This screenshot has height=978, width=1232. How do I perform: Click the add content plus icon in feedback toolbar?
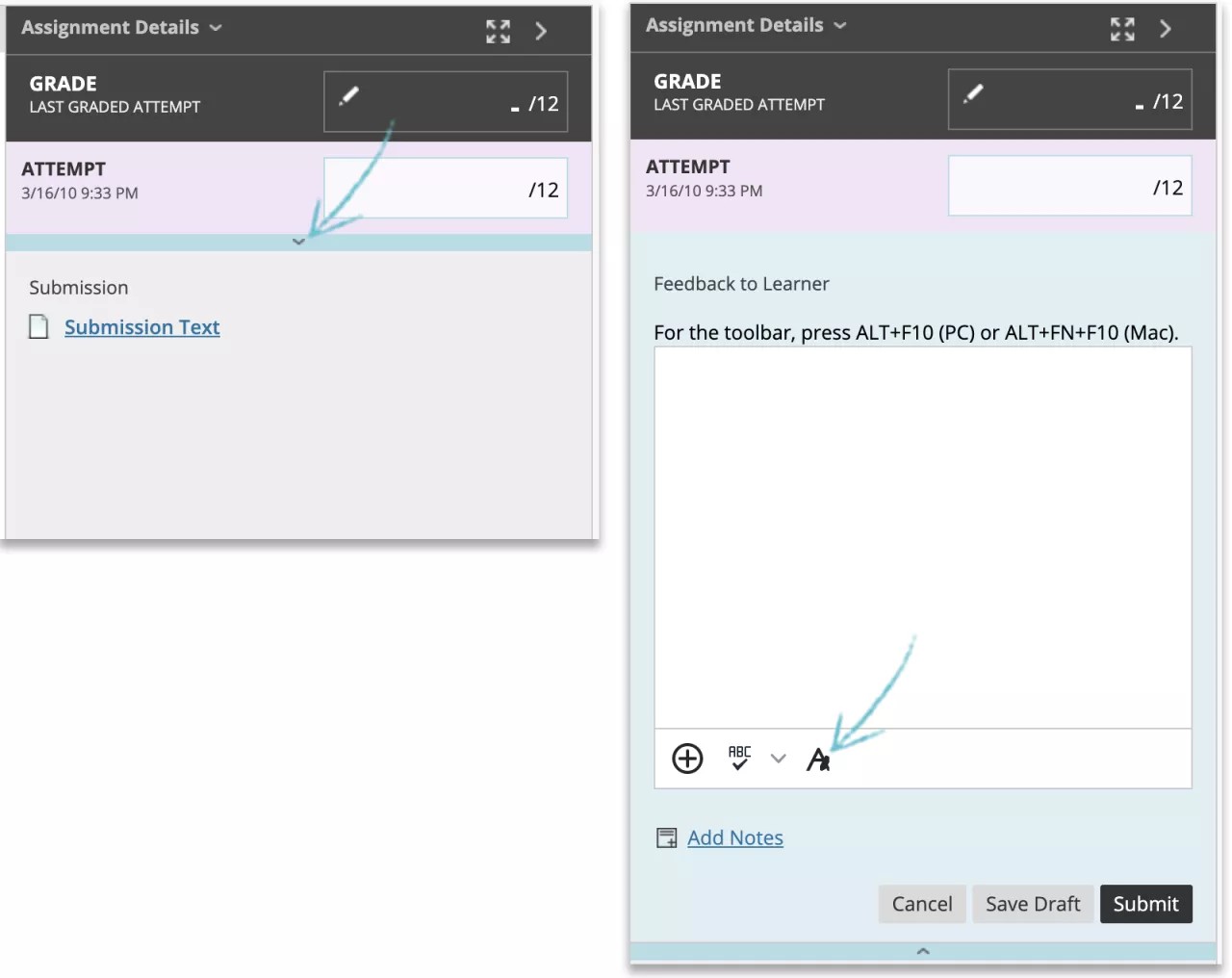[x=687, y=759]
